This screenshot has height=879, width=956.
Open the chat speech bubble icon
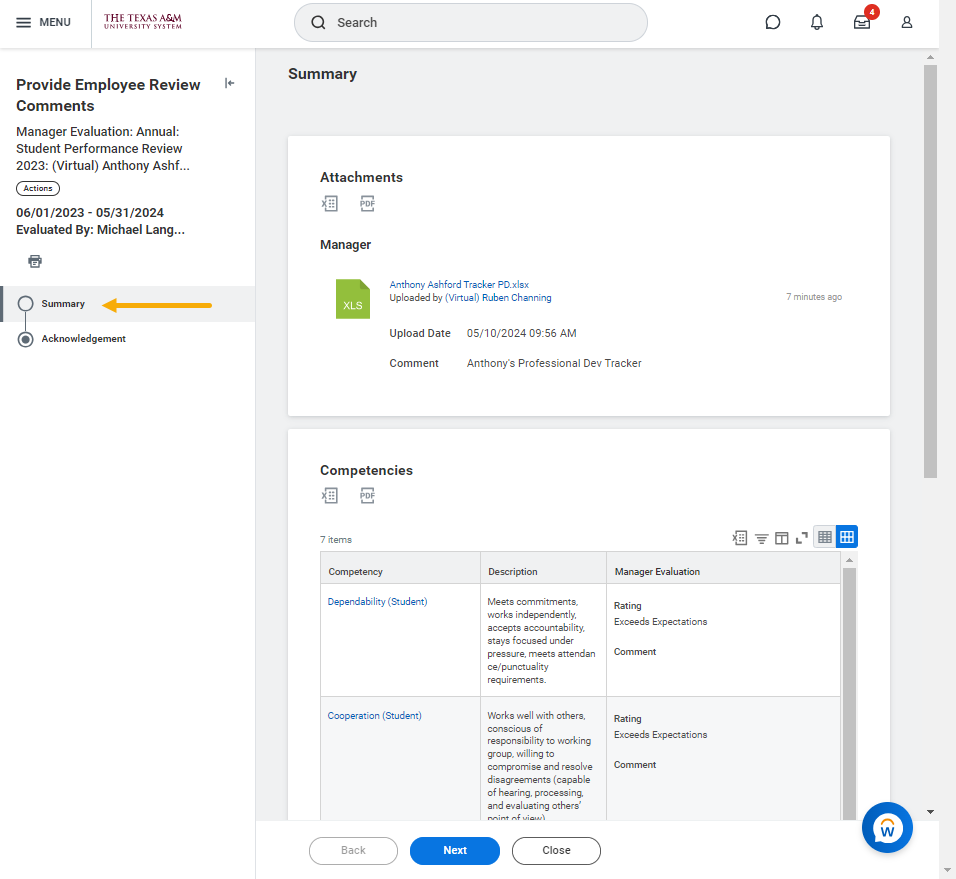pyautogui.click(x=773, y=23)
